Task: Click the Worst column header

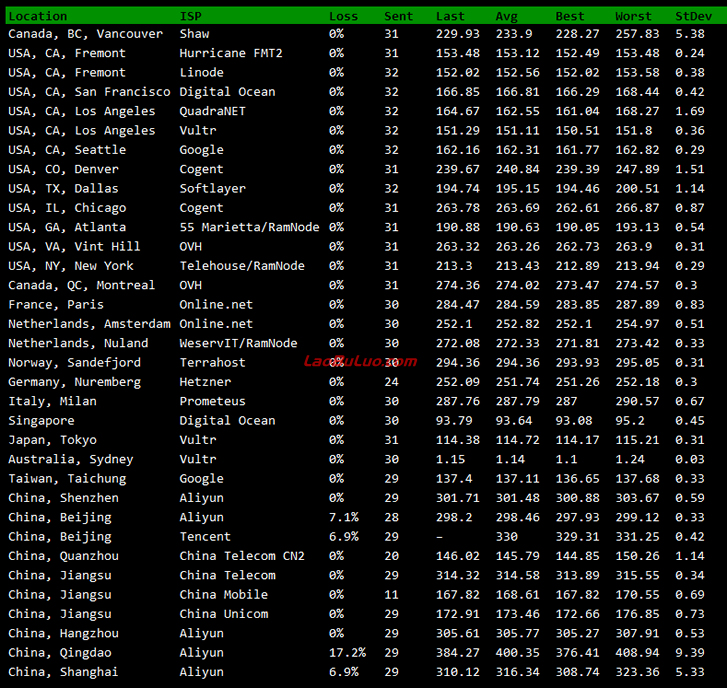Action: pyautogui.click(x=633, y=16)
